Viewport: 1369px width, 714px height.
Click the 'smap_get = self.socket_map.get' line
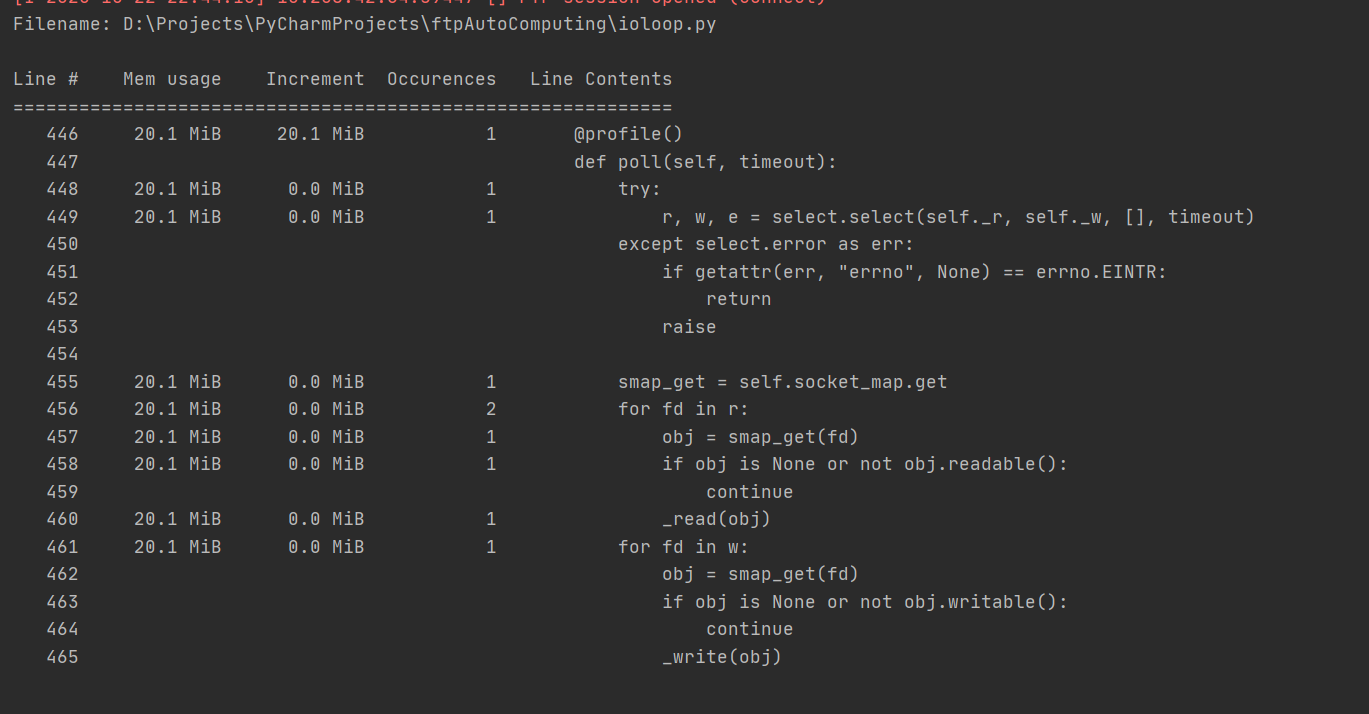(x=782, y=382)
